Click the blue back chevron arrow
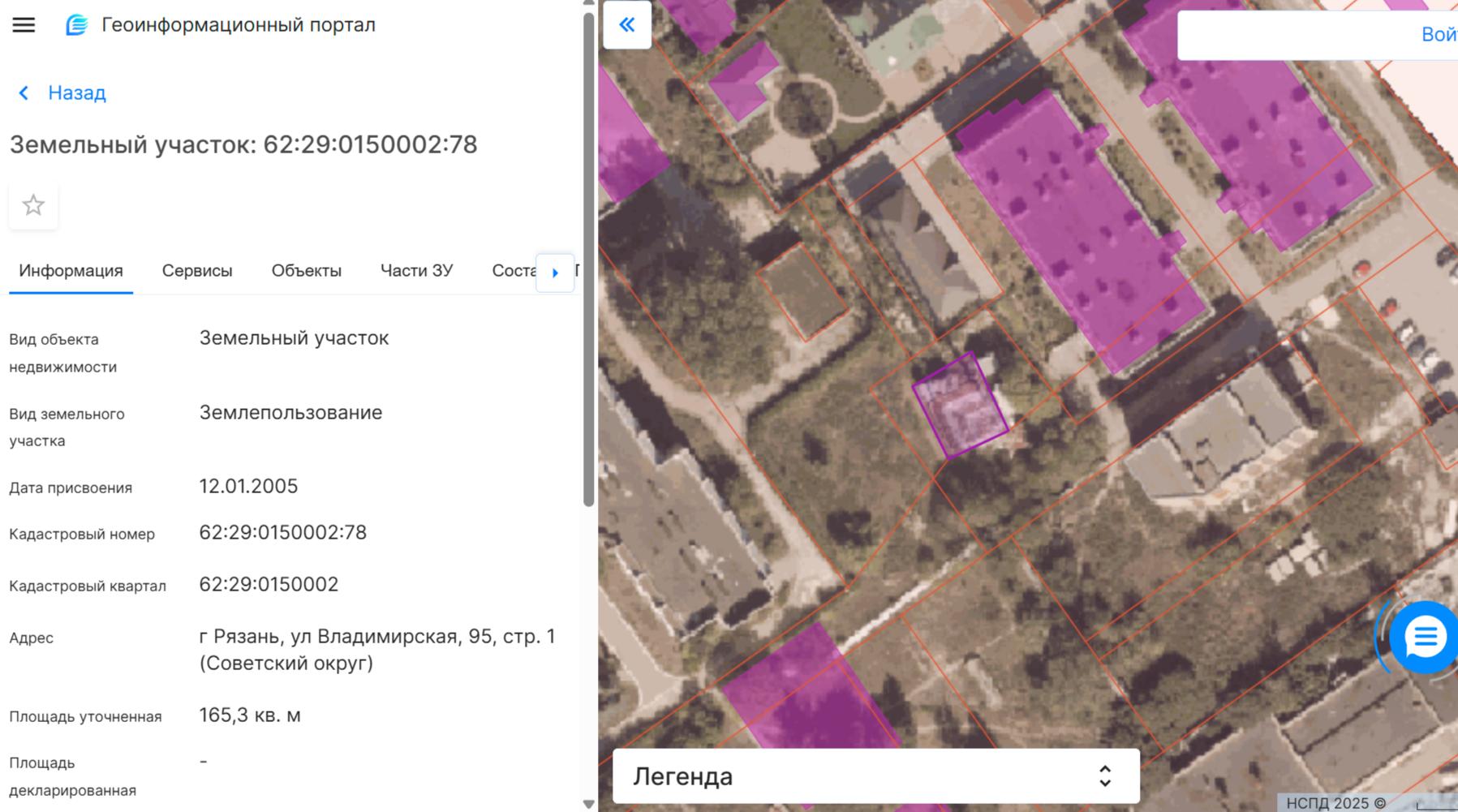 (x=24, y=93)
